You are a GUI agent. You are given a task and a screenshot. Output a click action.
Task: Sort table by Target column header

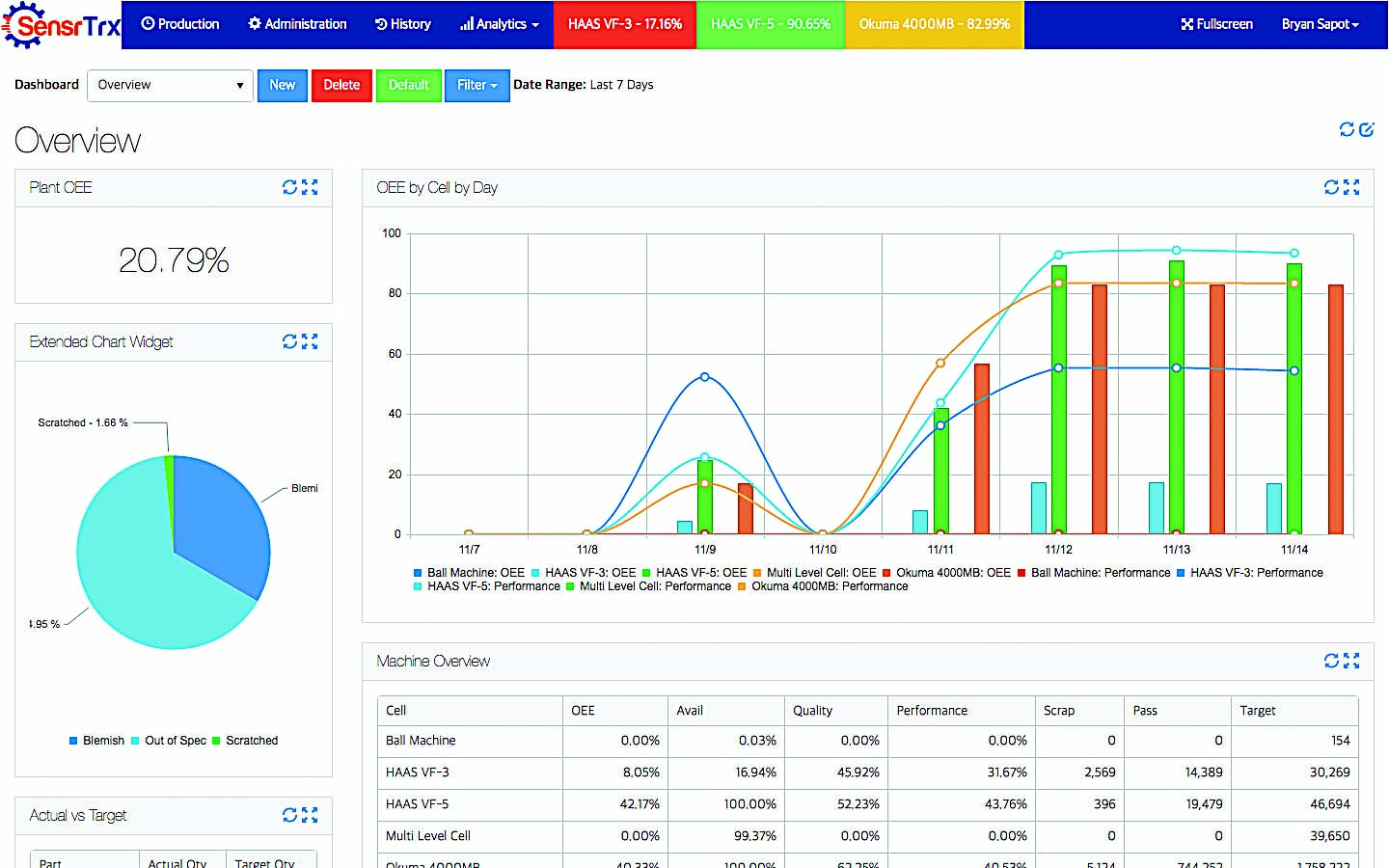(1294, 711)
